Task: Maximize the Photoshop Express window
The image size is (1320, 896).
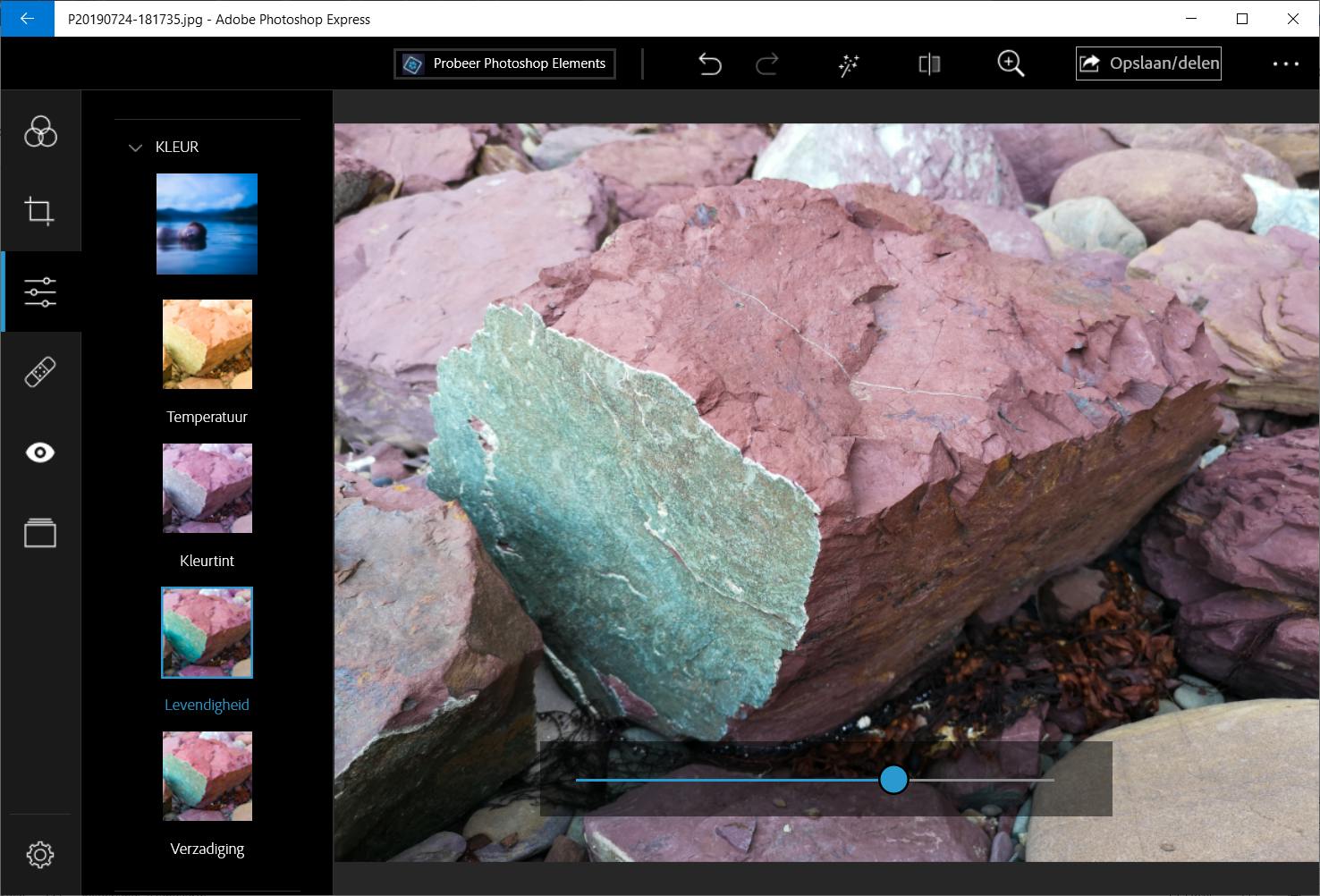Action: click(x=1241, y=19)
